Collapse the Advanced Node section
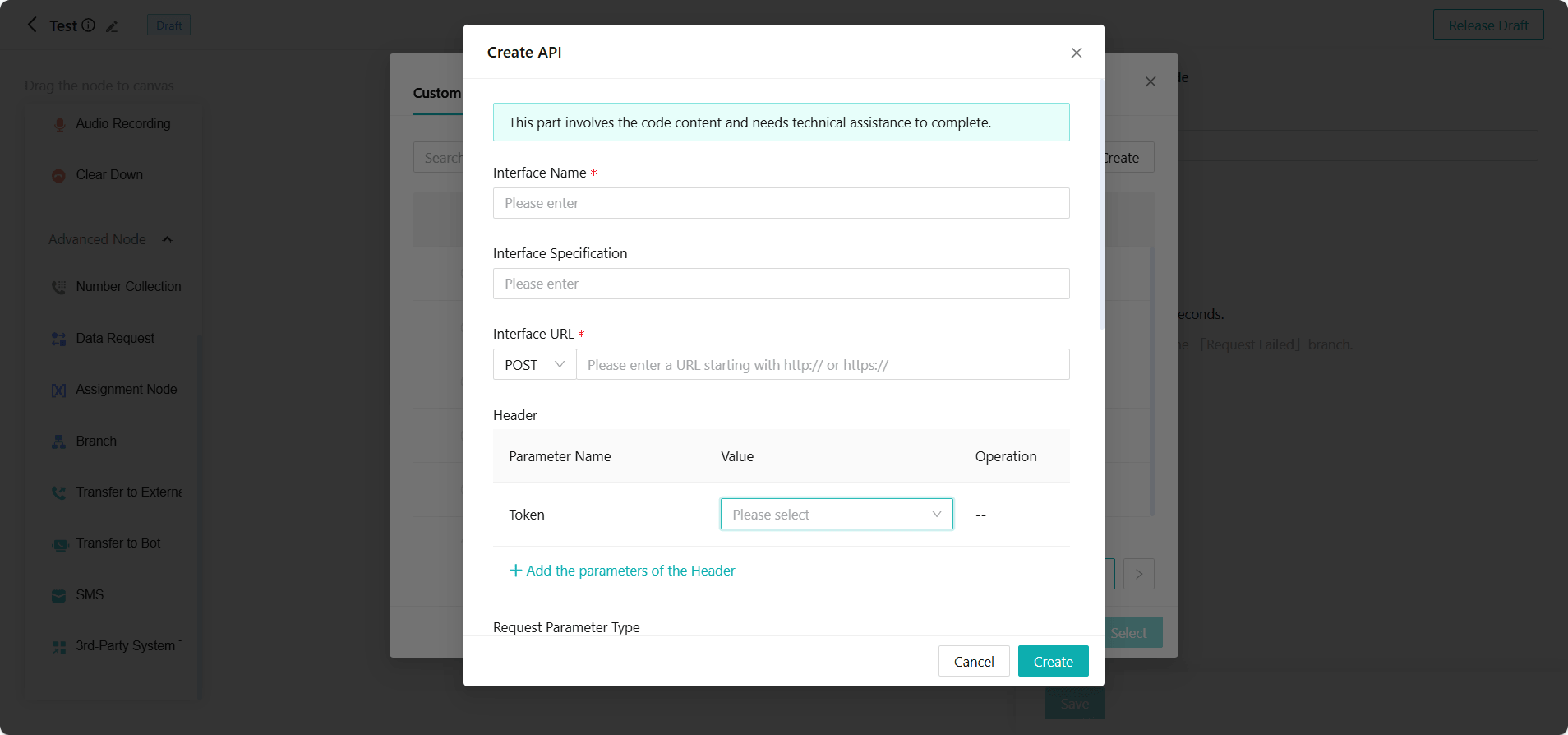The image size is (1568, 735). 167,239
